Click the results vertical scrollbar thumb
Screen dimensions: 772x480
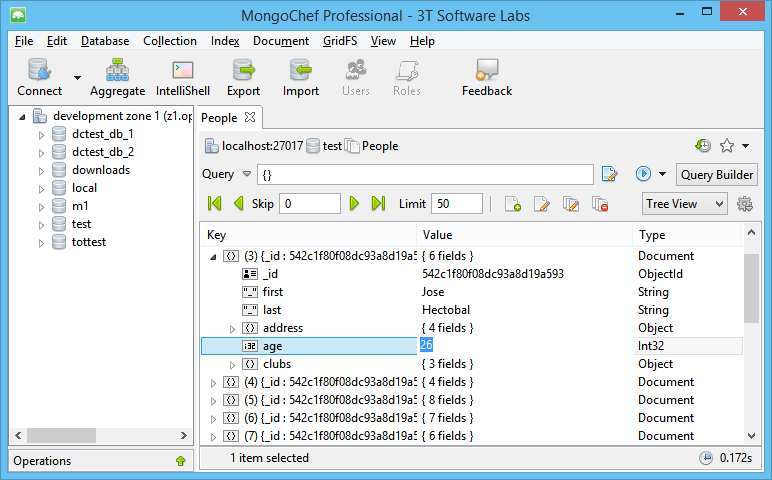pos(751,288)
